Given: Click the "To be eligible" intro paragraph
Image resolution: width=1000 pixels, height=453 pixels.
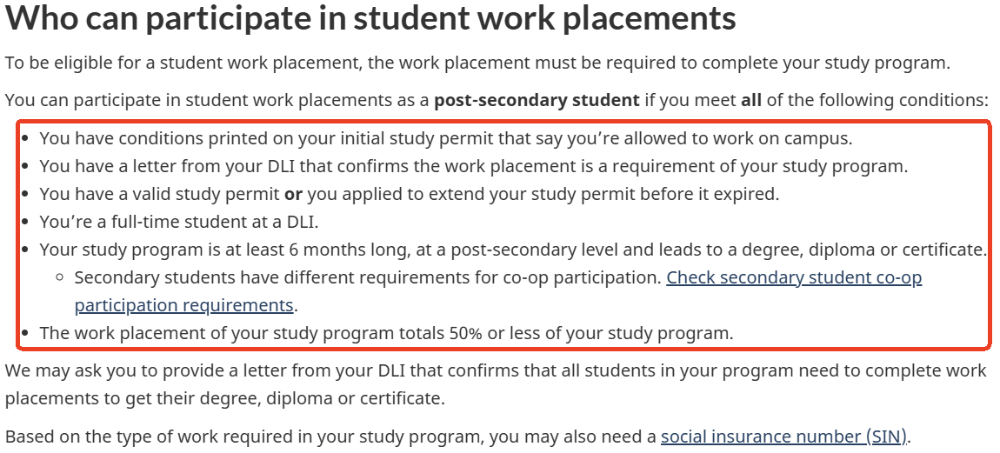Looking at the screenshot, I should [476, 63].
